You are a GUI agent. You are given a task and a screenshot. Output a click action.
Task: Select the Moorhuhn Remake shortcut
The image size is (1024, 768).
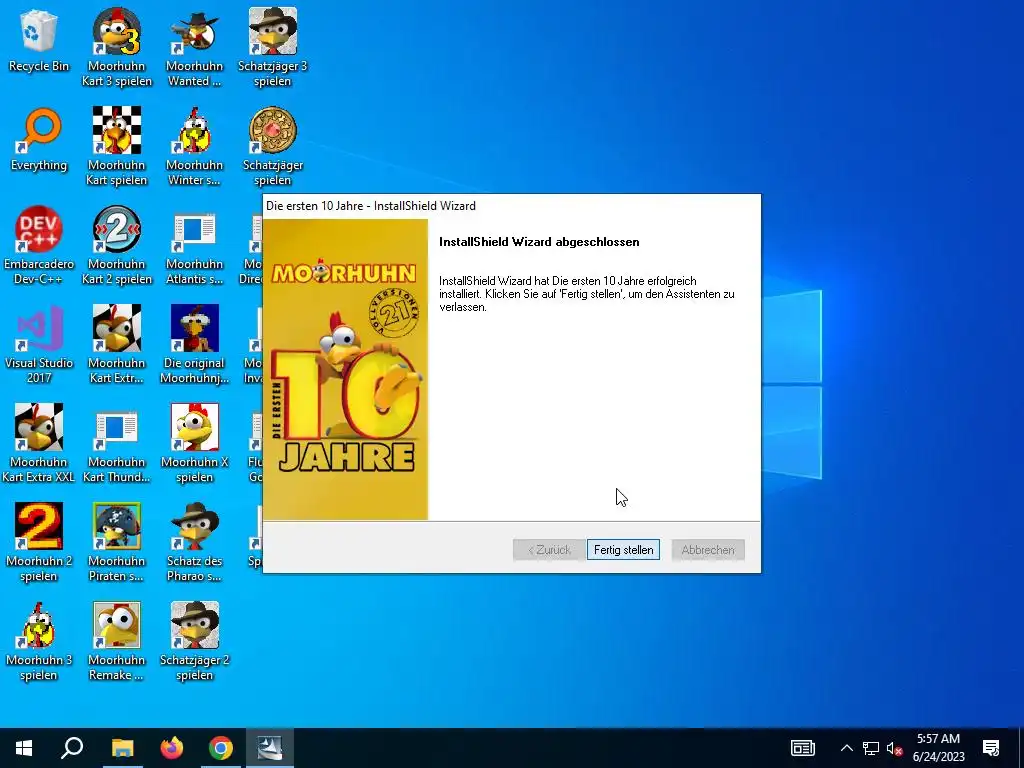click(x=116, y=642)
